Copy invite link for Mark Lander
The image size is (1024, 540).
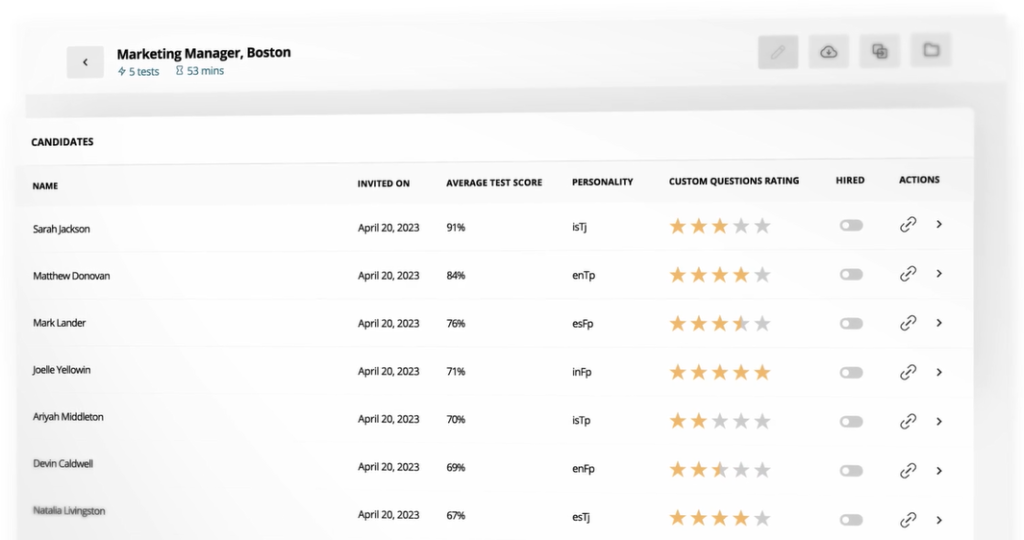[908, 323]
